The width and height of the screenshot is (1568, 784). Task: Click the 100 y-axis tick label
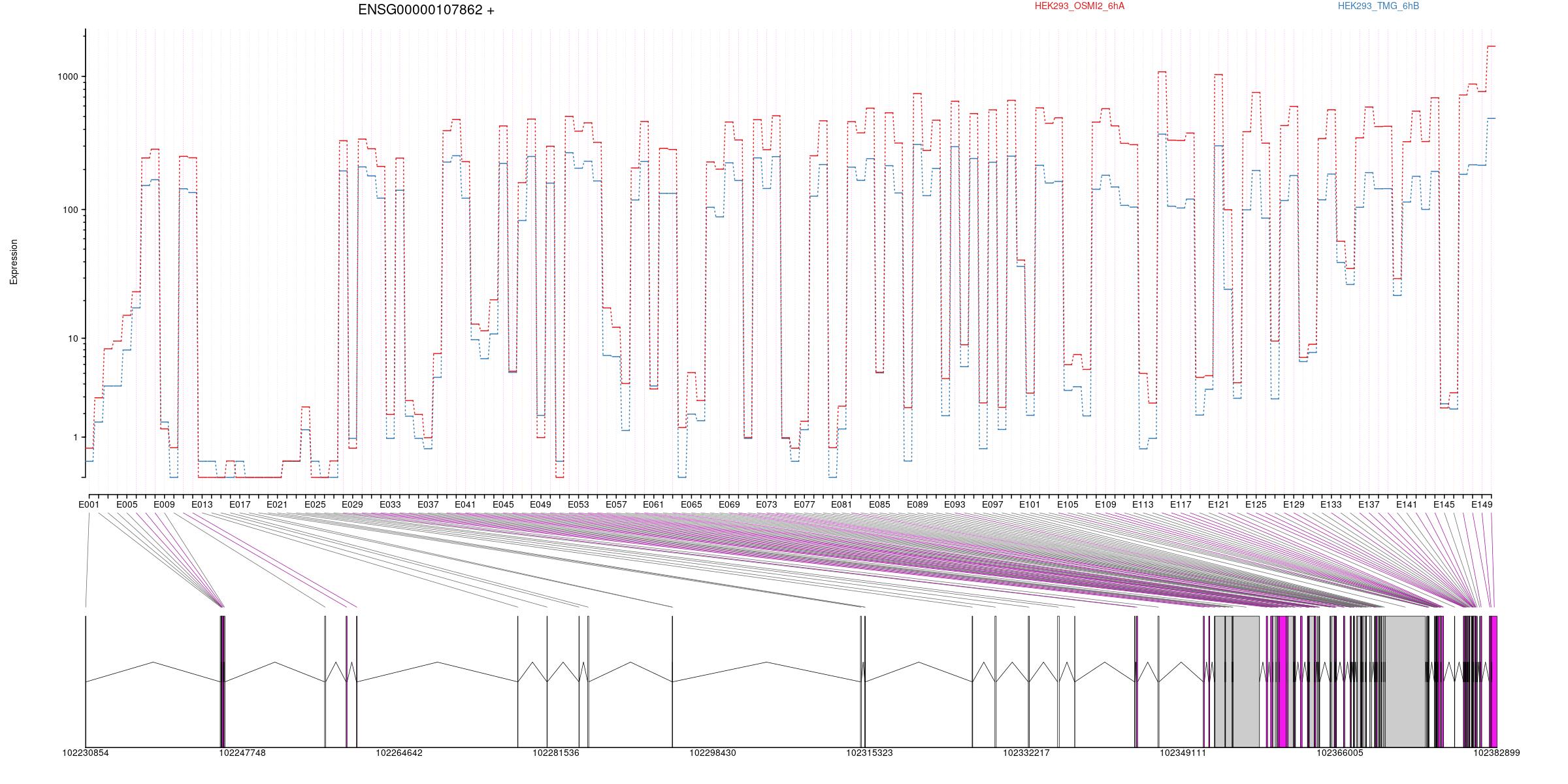tap(71, 210)
